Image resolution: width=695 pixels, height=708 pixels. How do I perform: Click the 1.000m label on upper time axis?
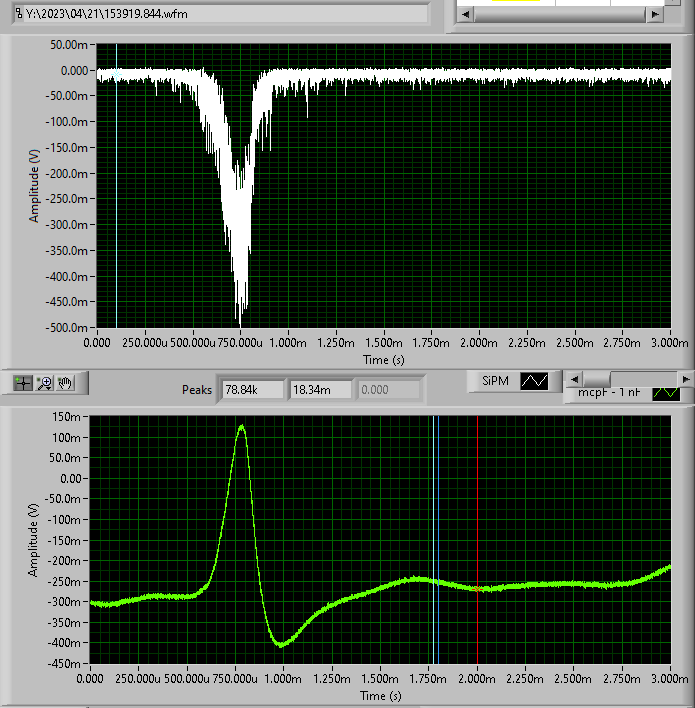(x=288, y=343)
